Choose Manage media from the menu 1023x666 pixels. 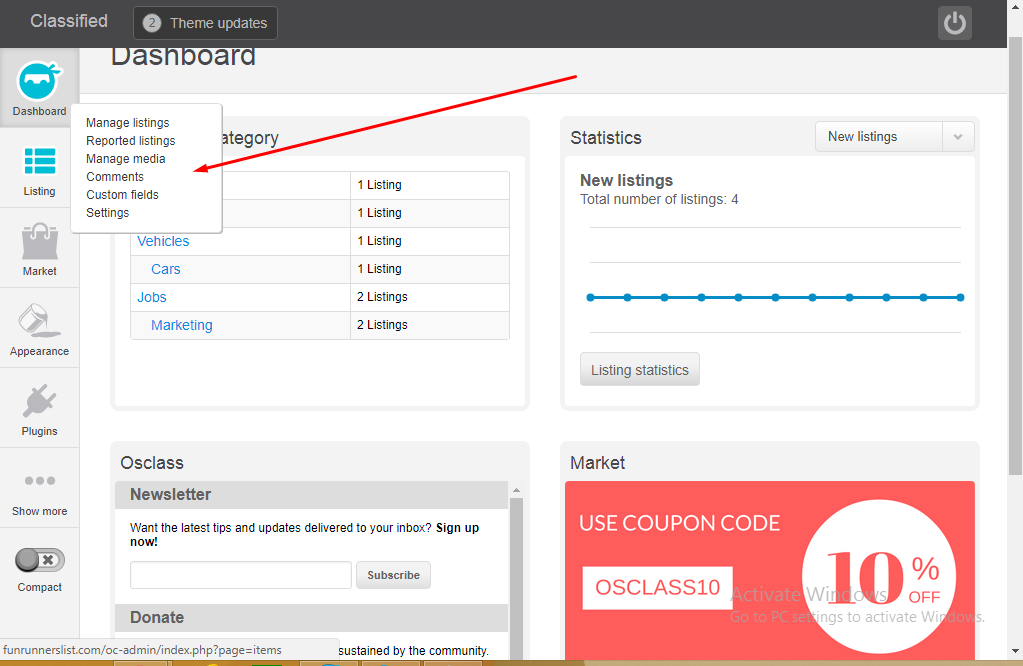pyautogui.click(x=125, y=158)
